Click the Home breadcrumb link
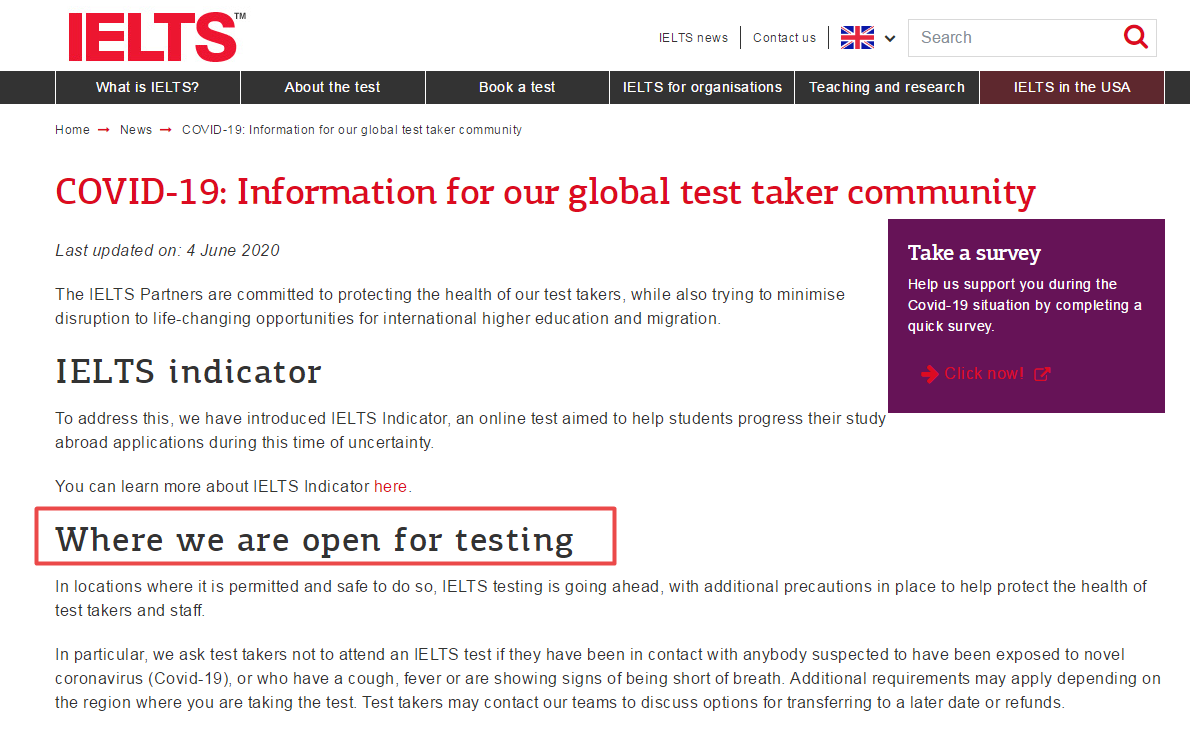The width and height of the screenshot is (1190, 729). 72,130
